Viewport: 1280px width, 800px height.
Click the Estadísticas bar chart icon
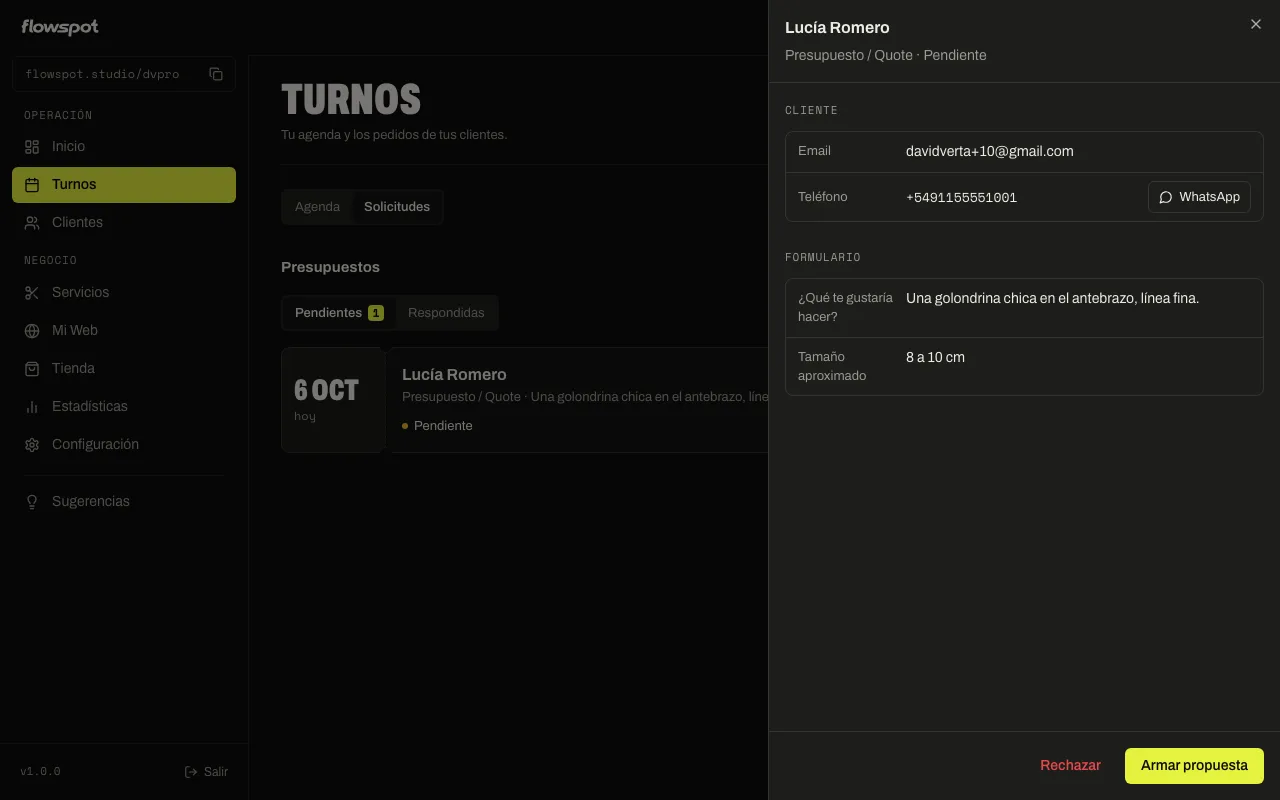(32, 406)
